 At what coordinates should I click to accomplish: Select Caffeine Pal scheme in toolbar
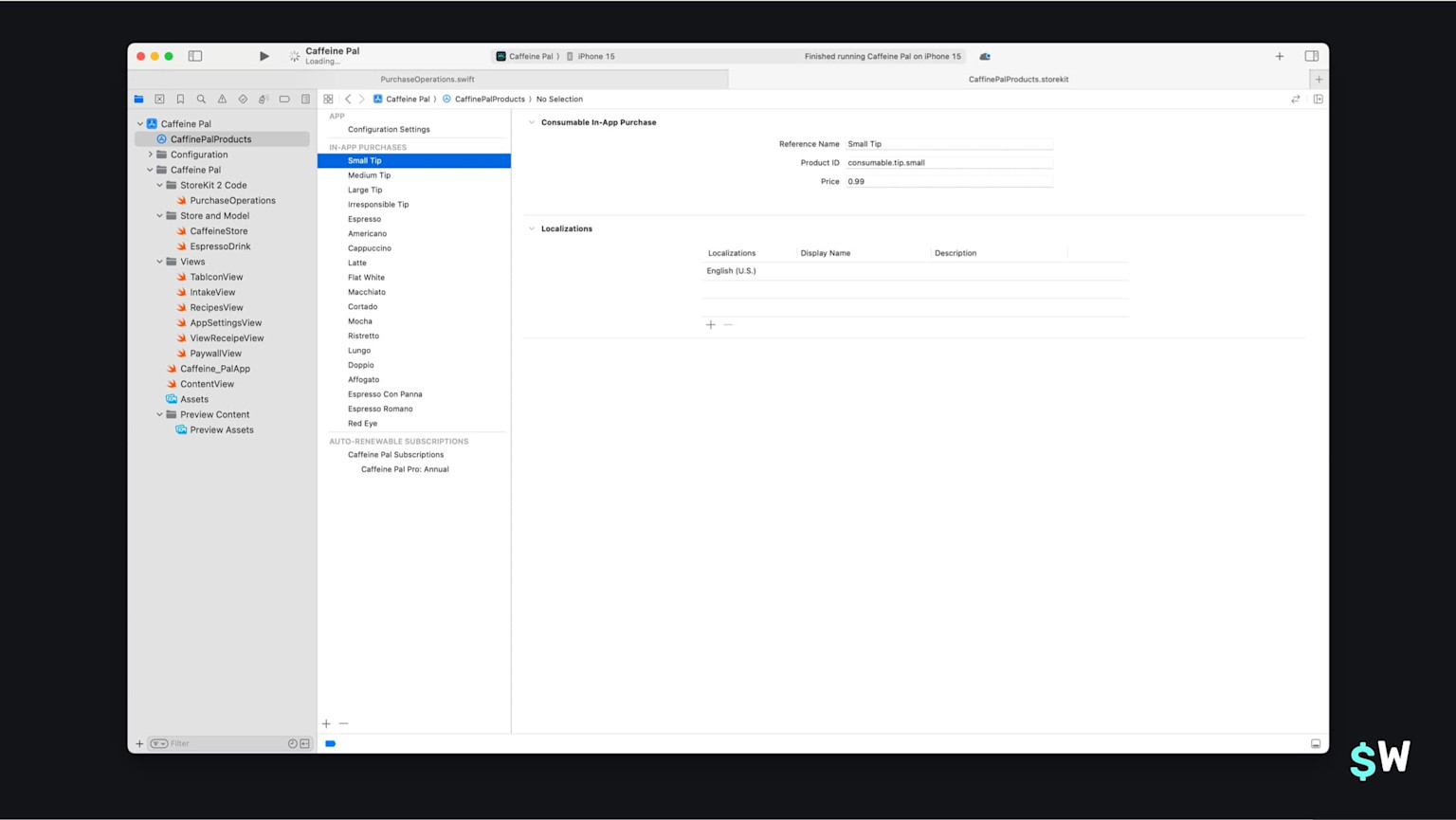coord(527,56)
